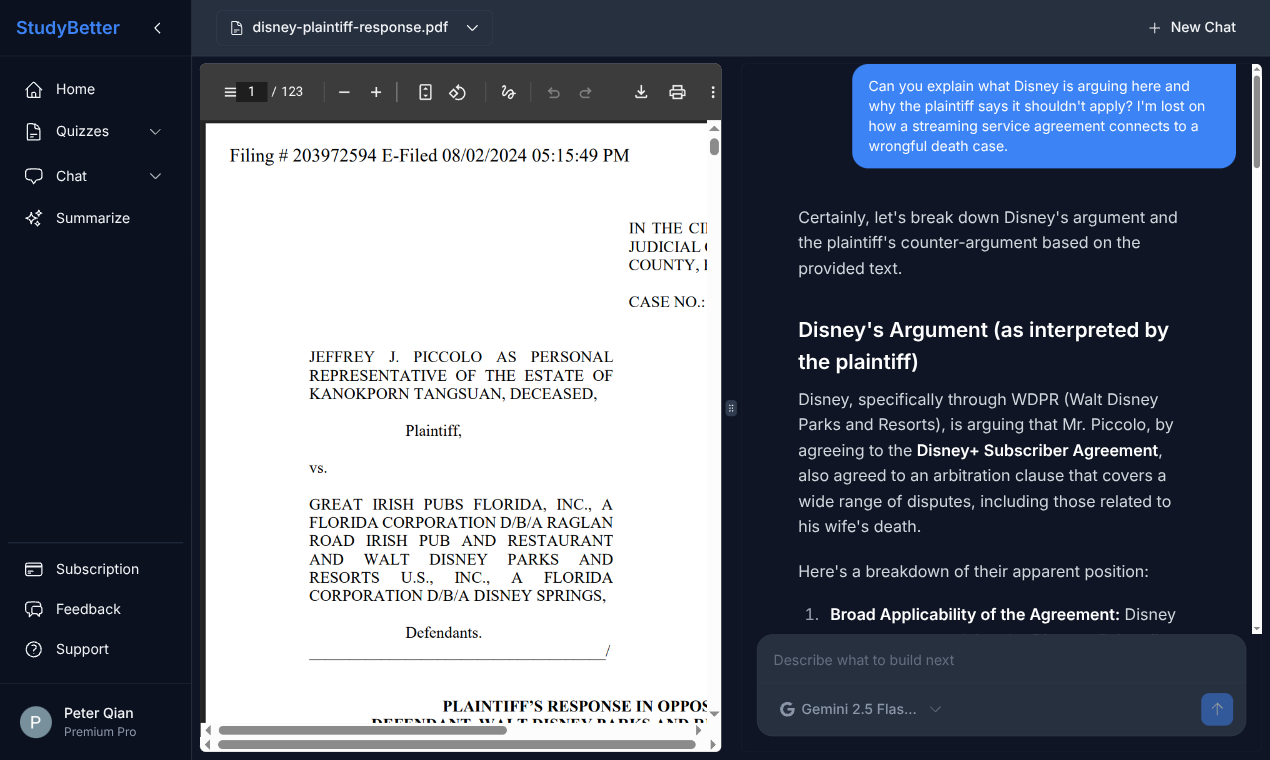Go to the Home page

[x=75, y=89]
